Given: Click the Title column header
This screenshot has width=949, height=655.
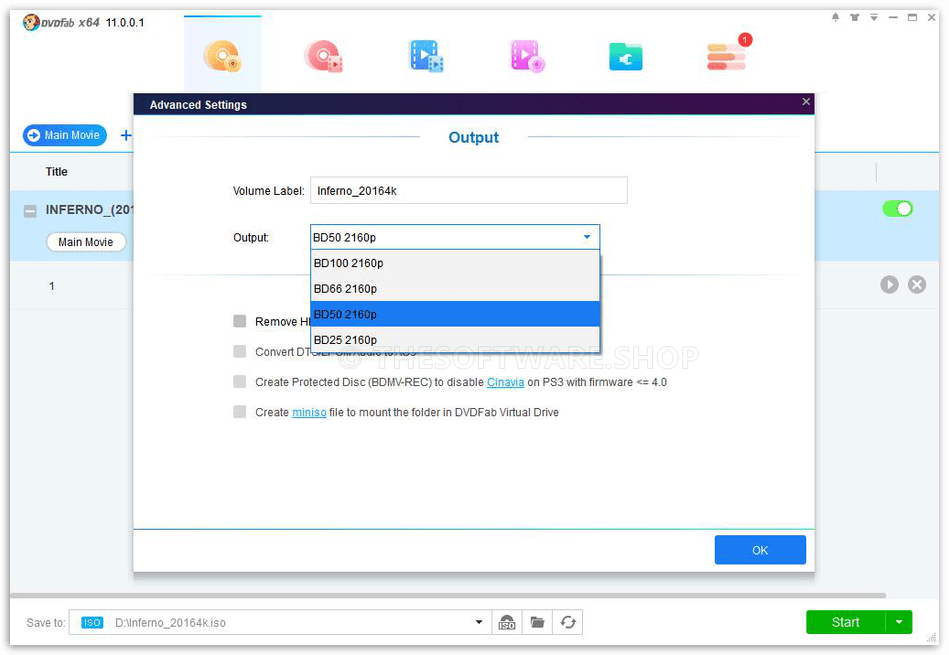Looking at the screenshot, I should [56, 172].
